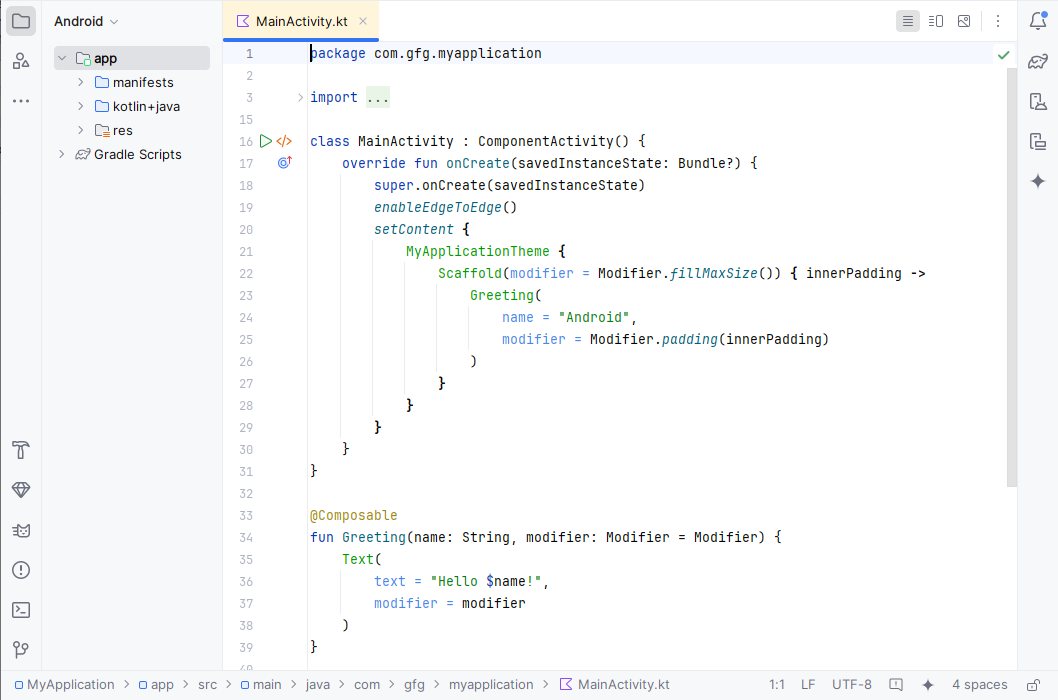Switch editor to Split view
The image size is (1058, 700).
click(935, 20)
